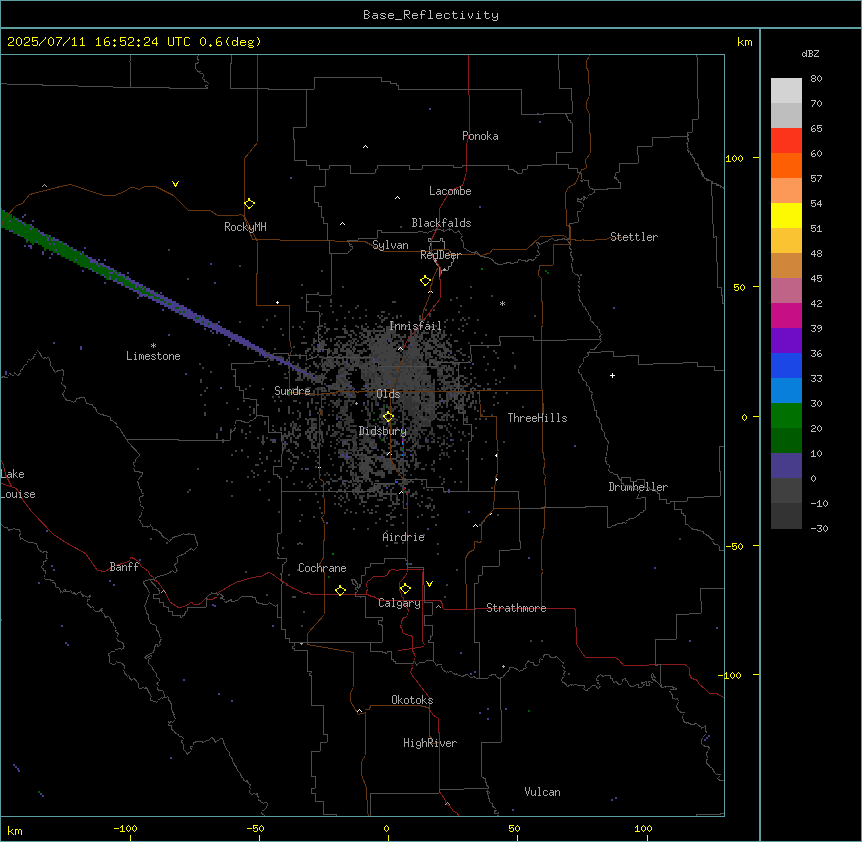862x842 pixels.
Task: Click the RockyMH label
Action: pyautogui.click(x=245, y=227)
